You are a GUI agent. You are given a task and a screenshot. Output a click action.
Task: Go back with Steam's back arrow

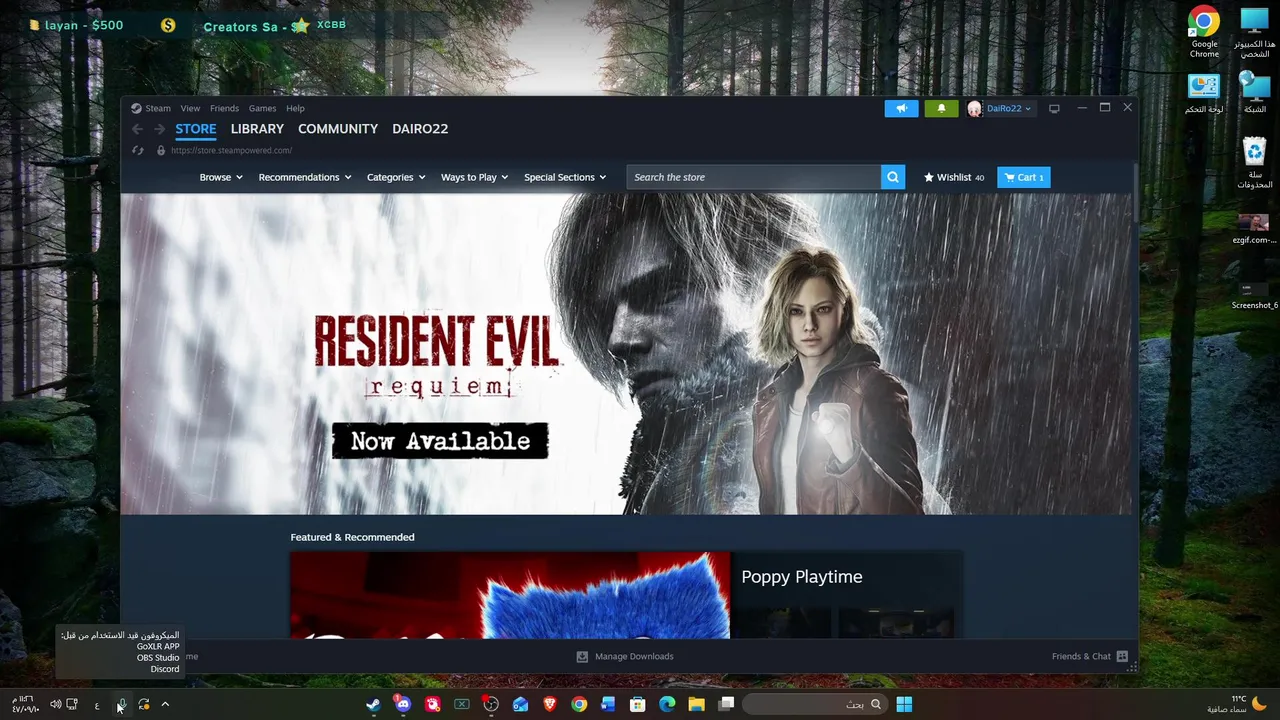[x=137, y=129]
